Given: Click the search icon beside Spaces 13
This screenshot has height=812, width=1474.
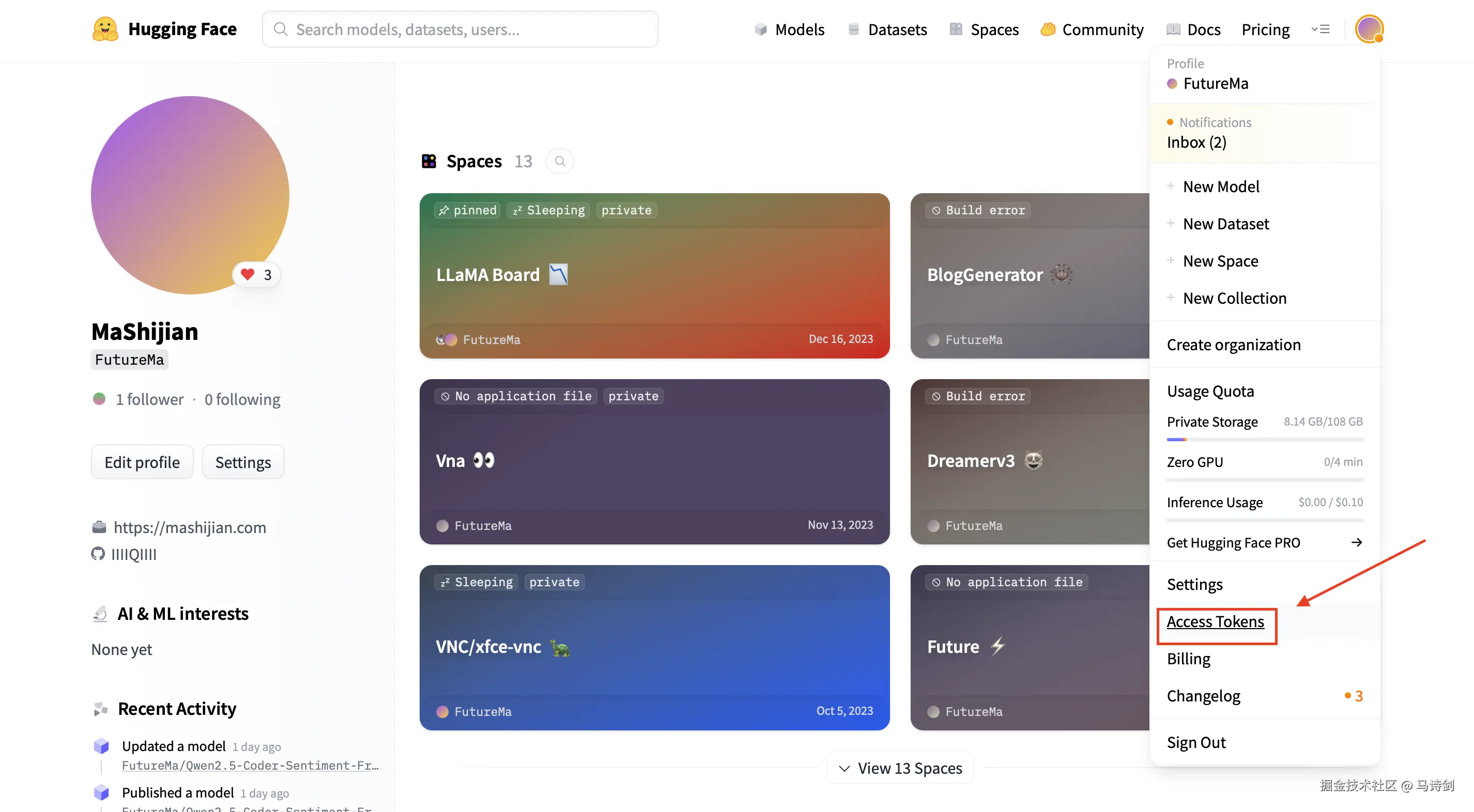Looking at the screenshot, I should click(x=560, y=161).
